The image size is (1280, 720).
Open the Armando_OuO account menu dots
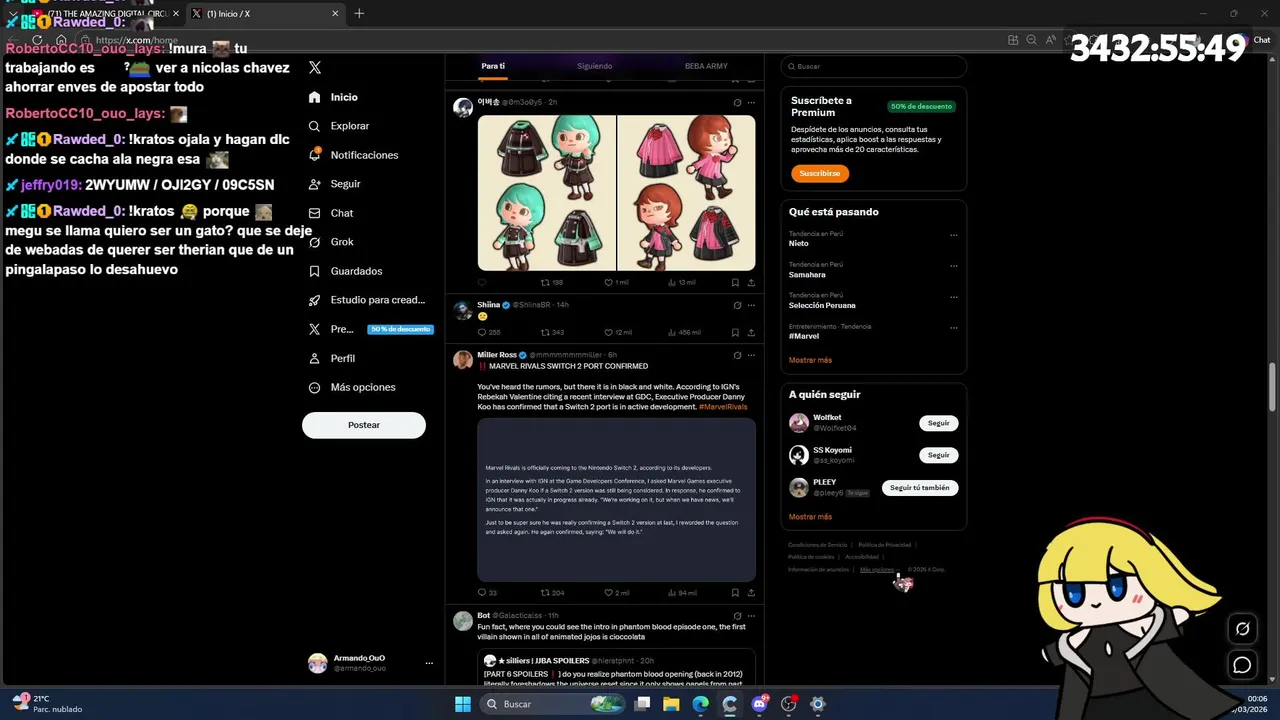tap(429, 663)
